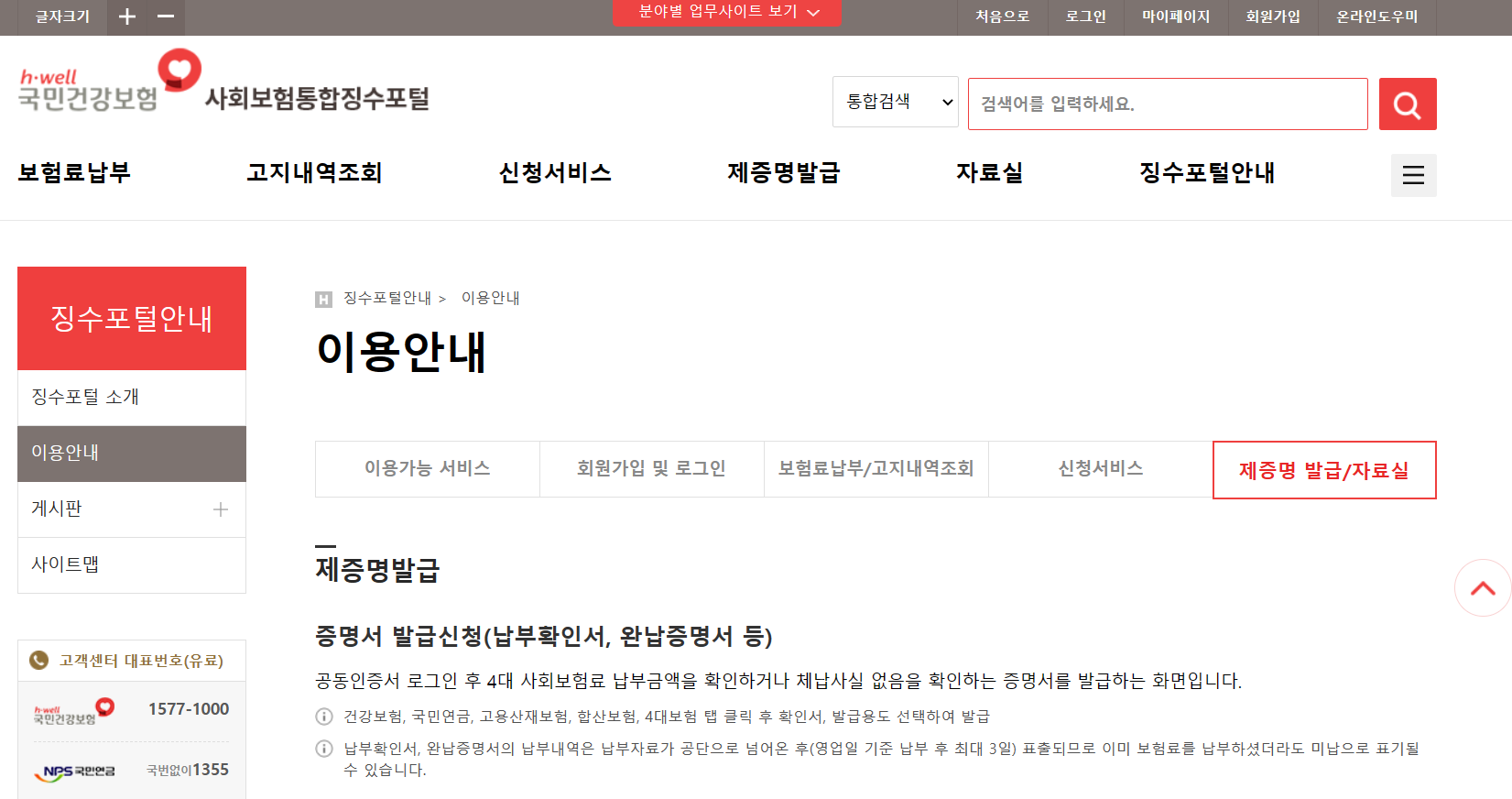The width and height of the screenshot is (1512, 799).
Task: Click the red magnifier search button
Action: (1408, 104)
